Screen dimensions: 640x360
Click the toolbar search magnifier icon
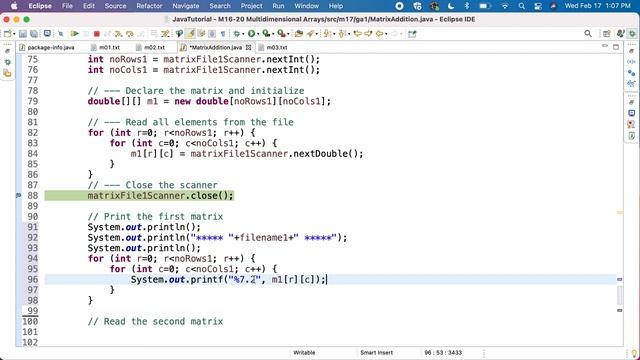[588, 33]
